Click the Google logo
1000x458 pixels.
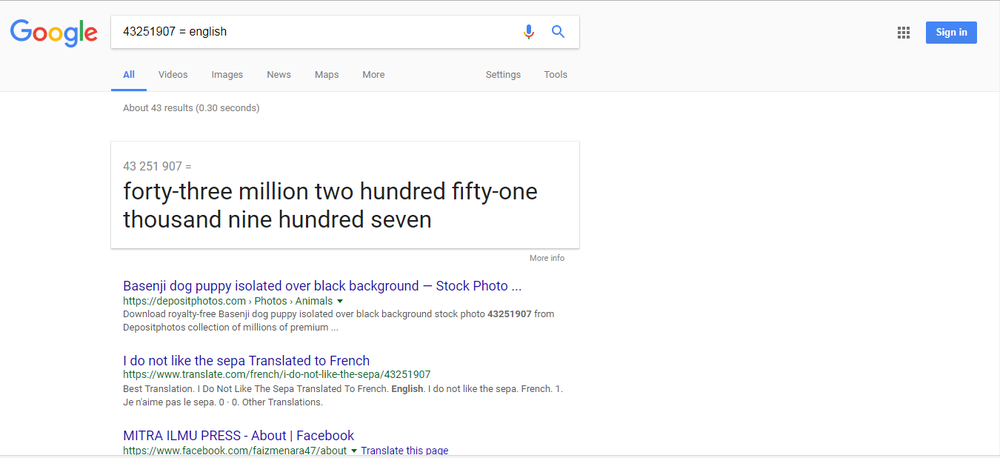[x=54, y=33]
